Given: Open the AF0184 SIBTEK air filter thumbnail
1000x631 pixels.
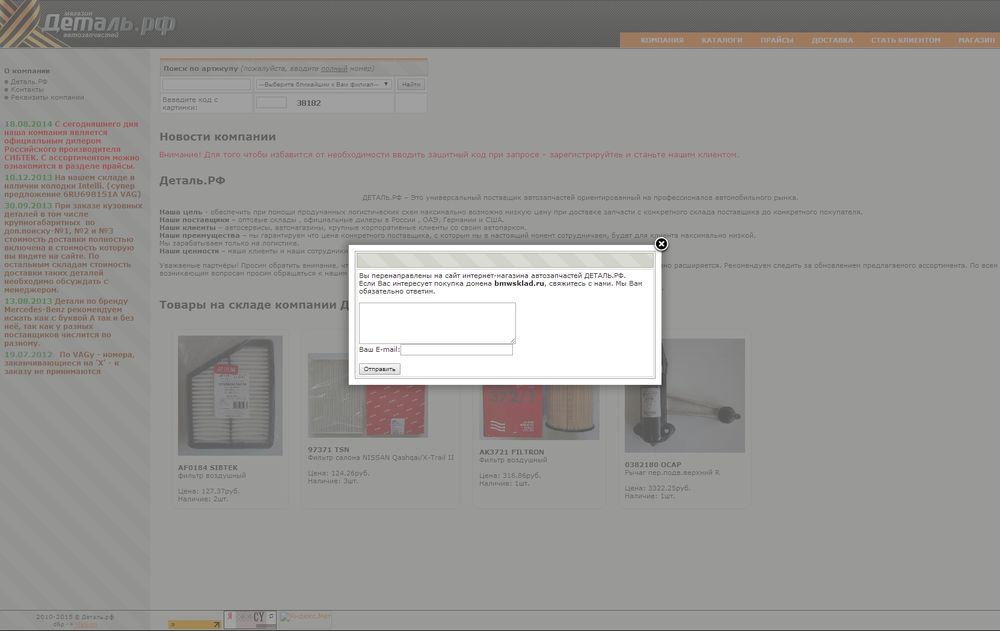Looking at the screenshot, I should tap(230, 396).
